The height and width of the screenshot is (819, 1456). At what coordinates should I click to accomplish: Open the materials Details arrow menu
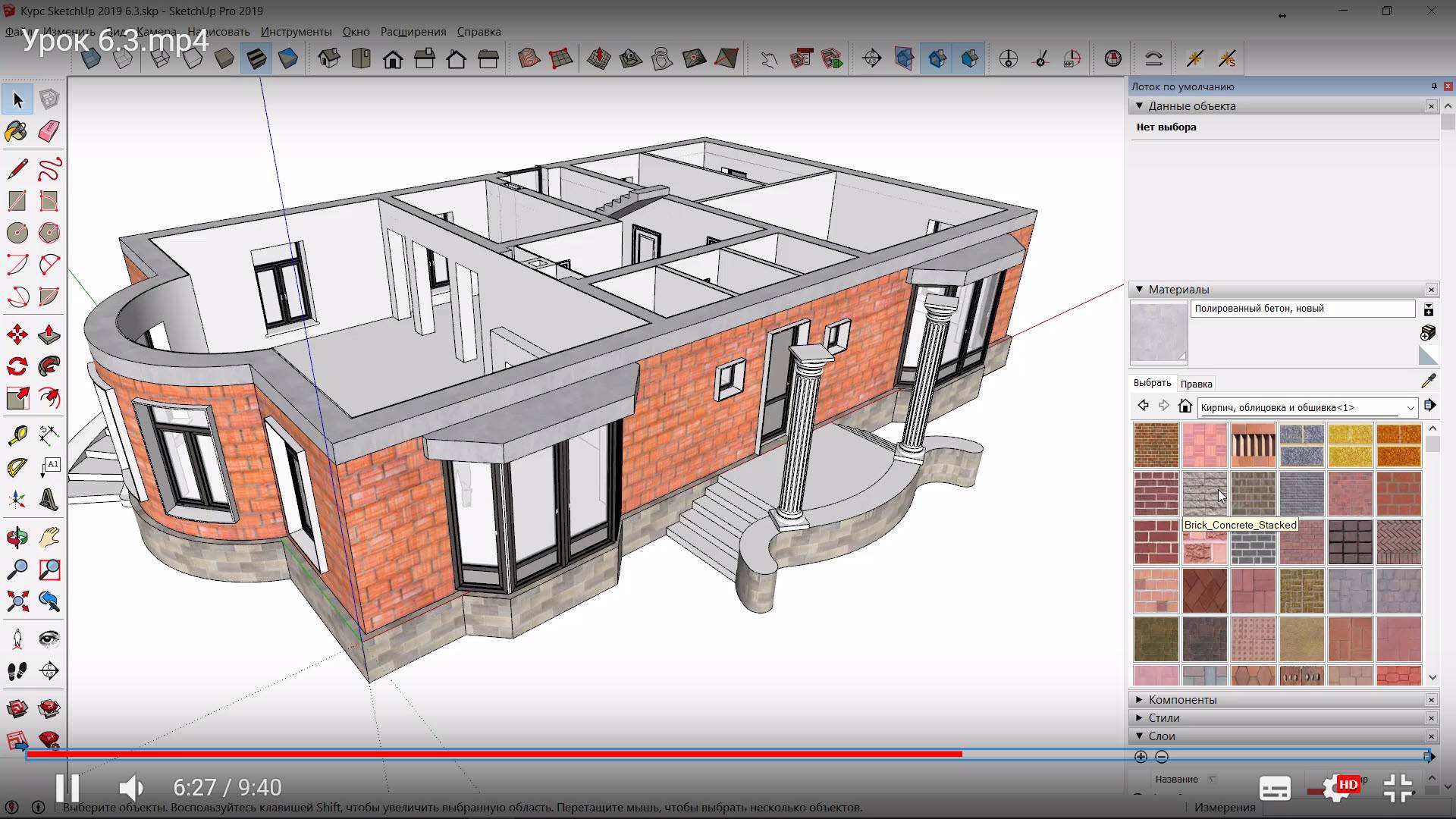(x=1430, y=406)
